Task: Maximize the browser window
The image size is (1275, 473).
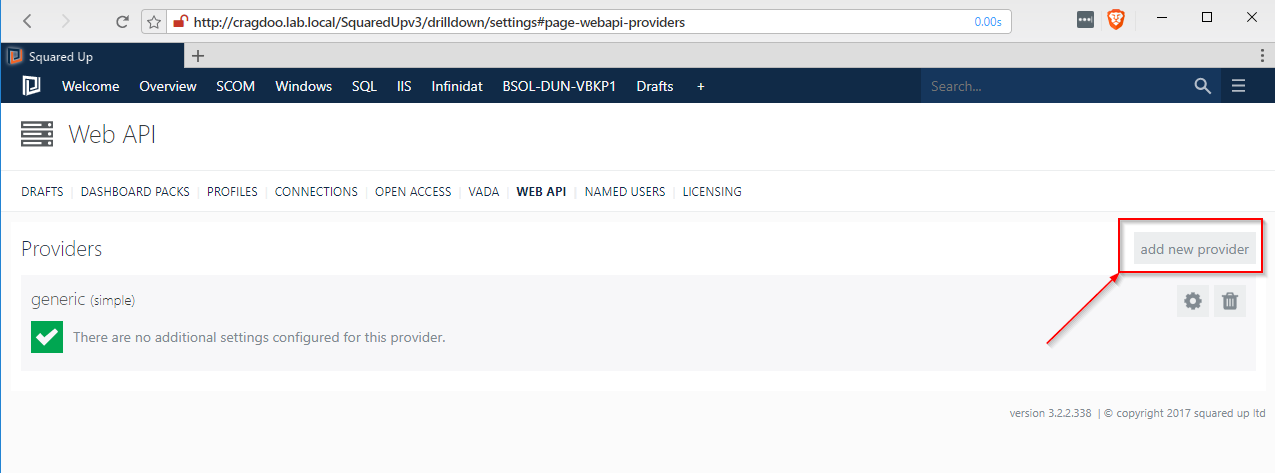Action: pyautogui.click(x=1207, y=18)
